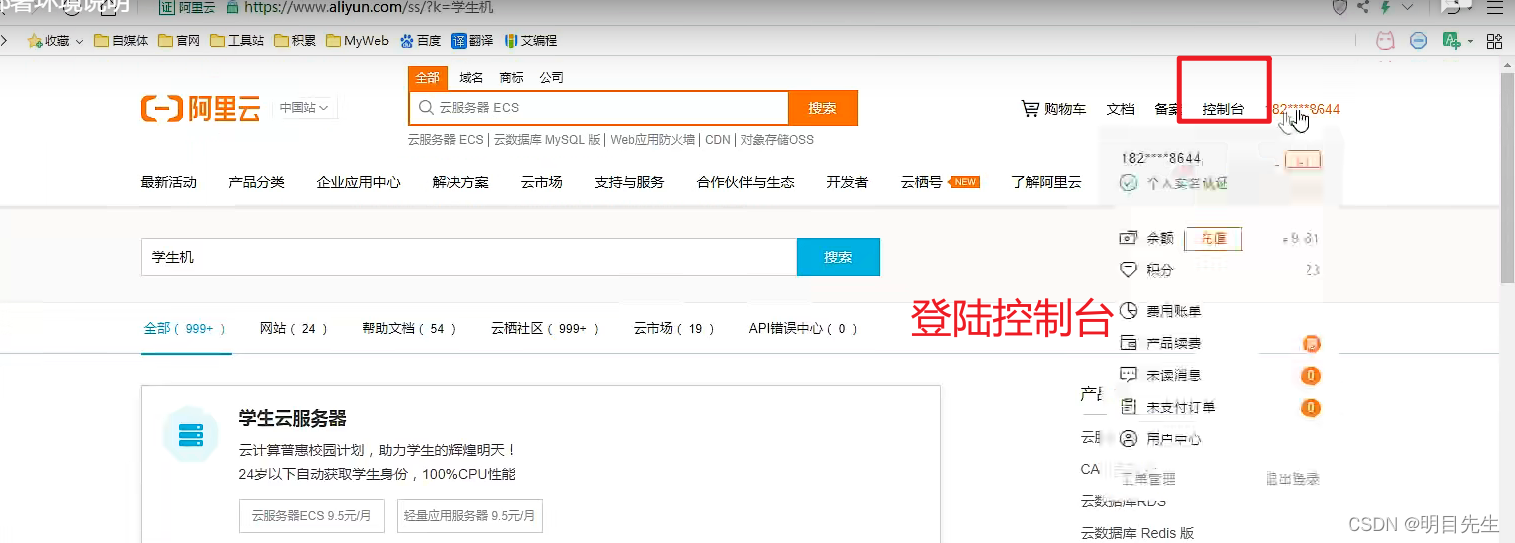
Task: Open the 企业应用中心 navigation menu
Action: tap(358, 182)
